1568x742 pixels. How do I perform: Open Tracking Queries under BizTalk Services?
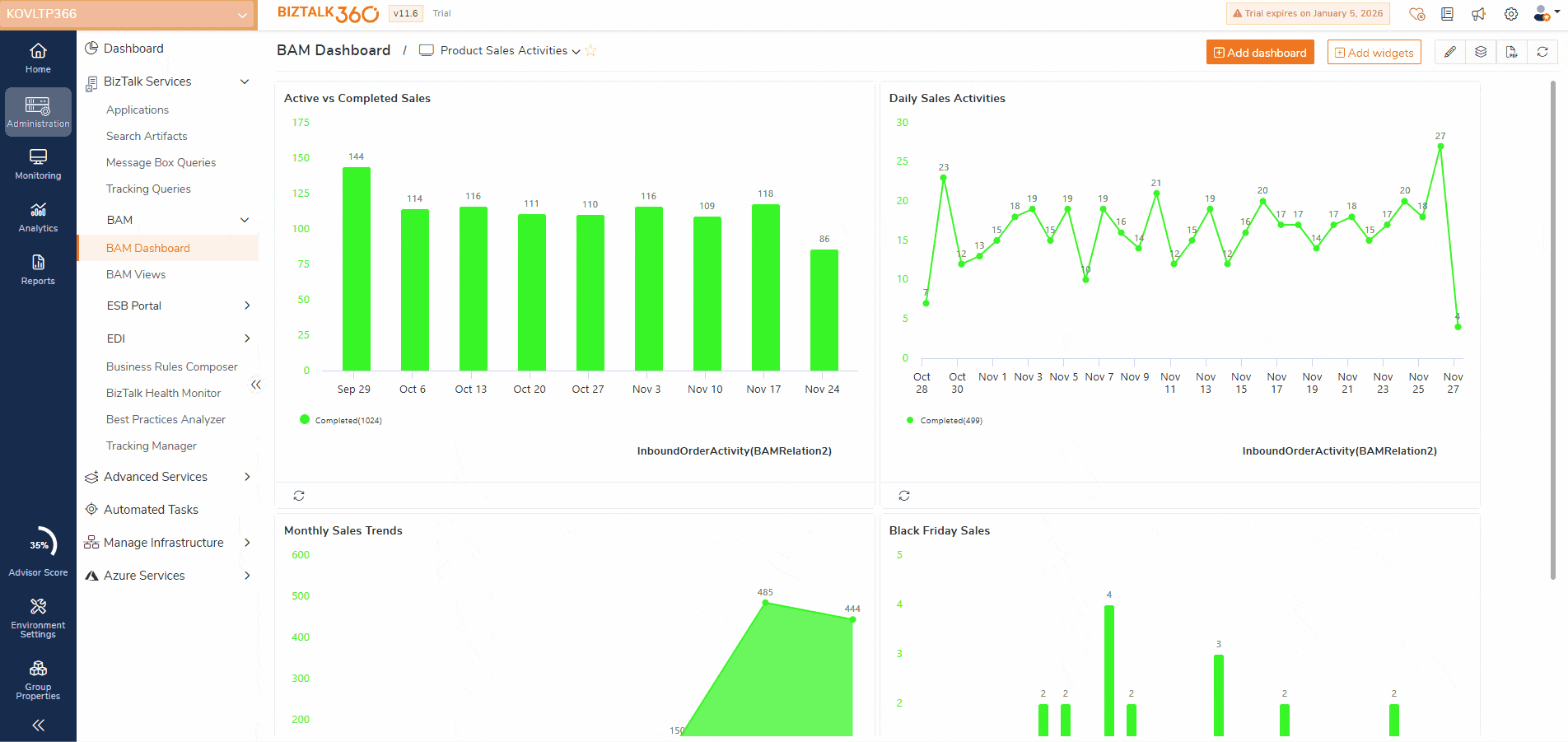pos(148,189)
